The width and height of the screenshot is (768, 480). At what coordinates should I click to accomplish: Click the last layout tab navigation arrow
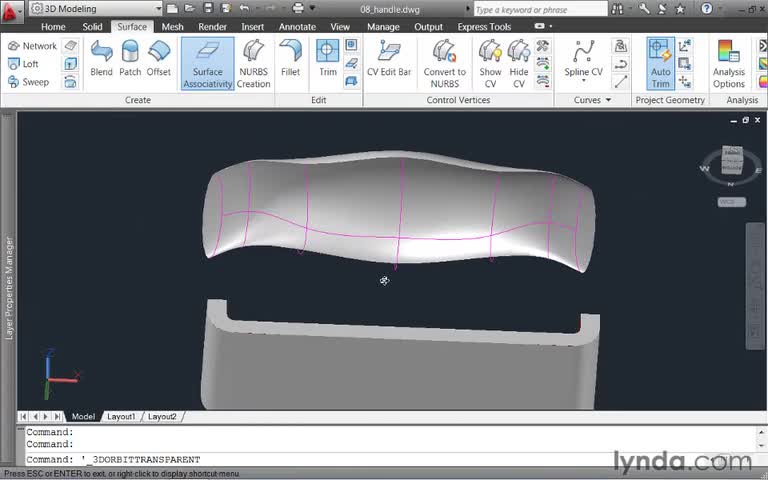57,416
